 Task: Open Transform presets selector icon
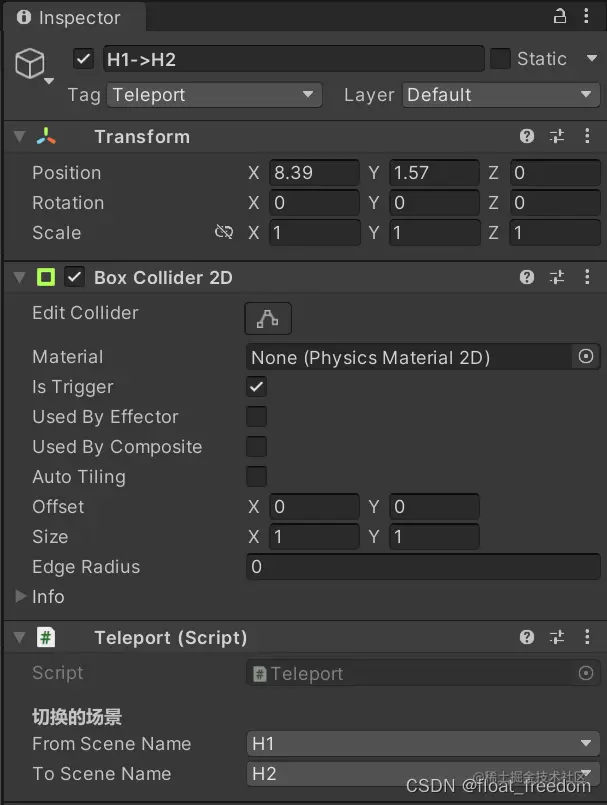[x=557, y=137]
